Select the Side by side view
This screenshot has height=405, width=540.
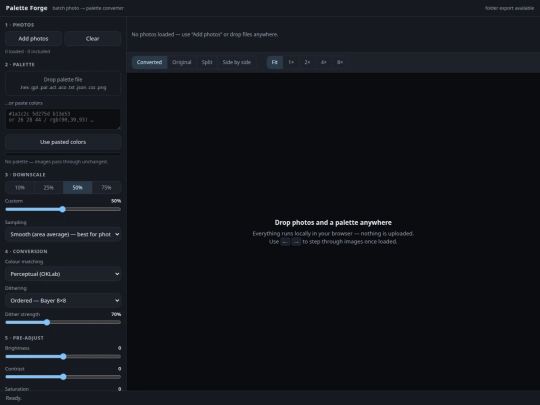click(237, 62)
